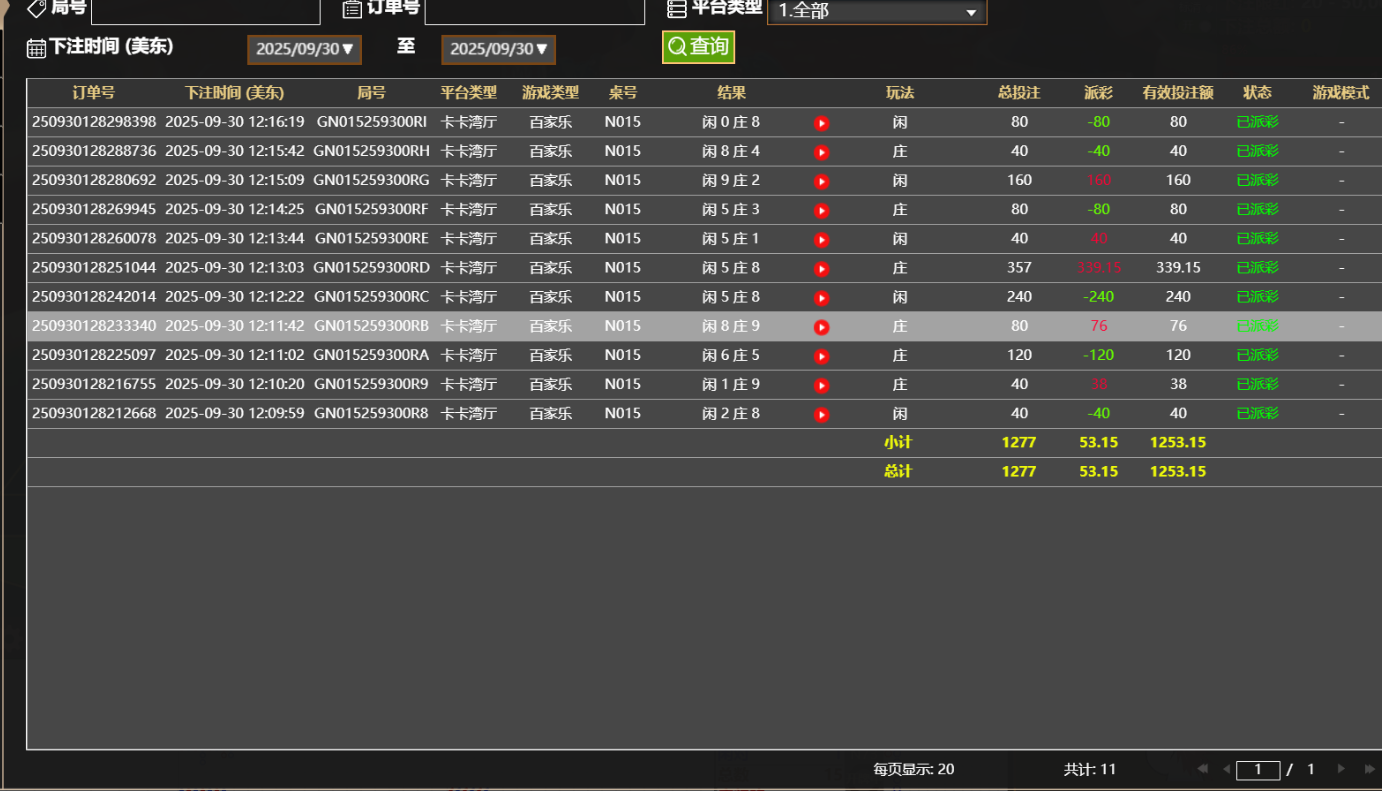This screenshot has height=791, width=1382.
Task: Open replay icon for order 250930128280692
Action: click(821, 181)
